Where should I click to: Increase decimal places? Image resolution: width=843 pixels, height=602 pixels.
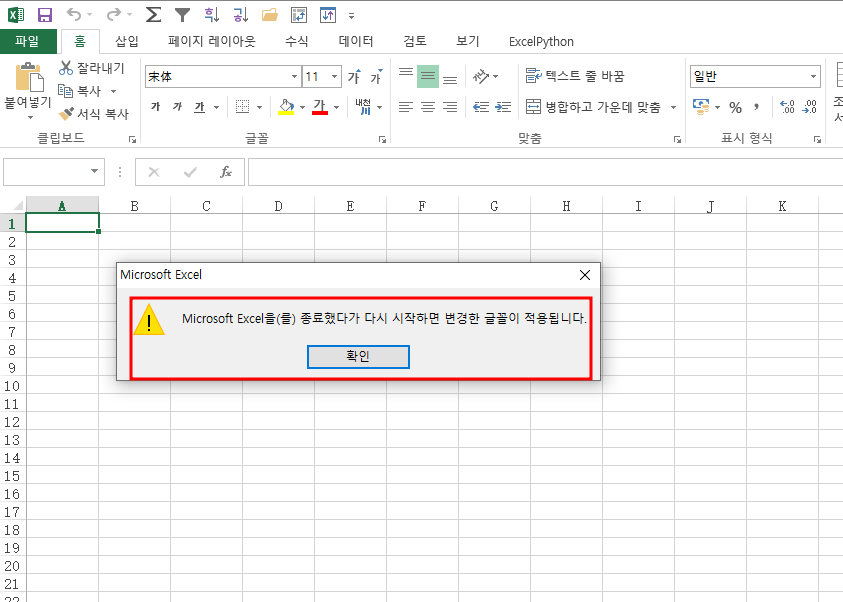click(787, 107)
